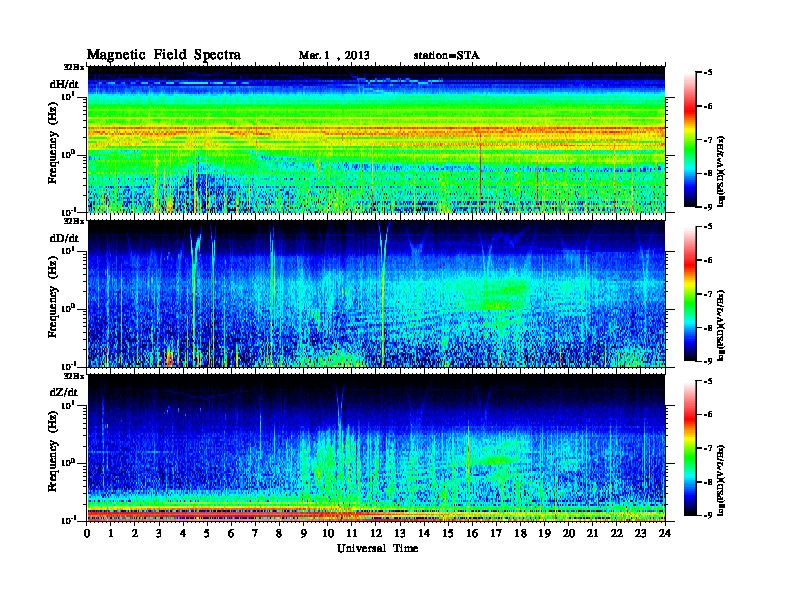Click the dH/dt panel color bar
This screenshot has height=612, width=792.
pyautogui.click(x=690, y=140)
